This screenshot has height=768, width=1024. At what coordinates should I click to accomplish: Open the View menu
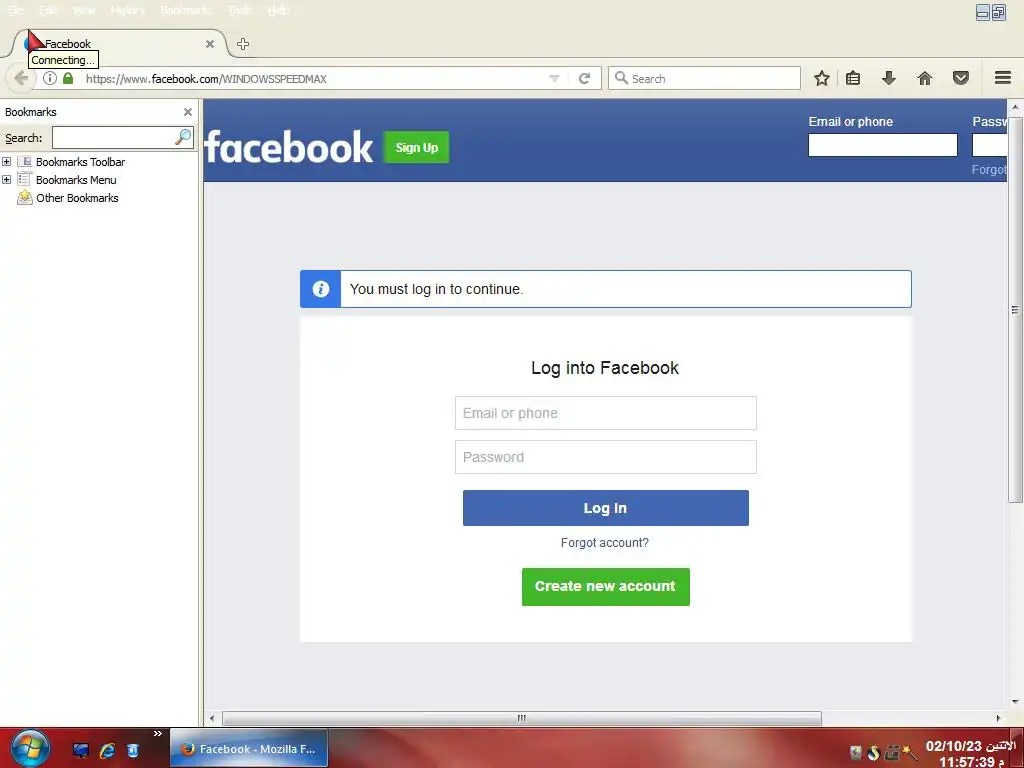[84, 10]
